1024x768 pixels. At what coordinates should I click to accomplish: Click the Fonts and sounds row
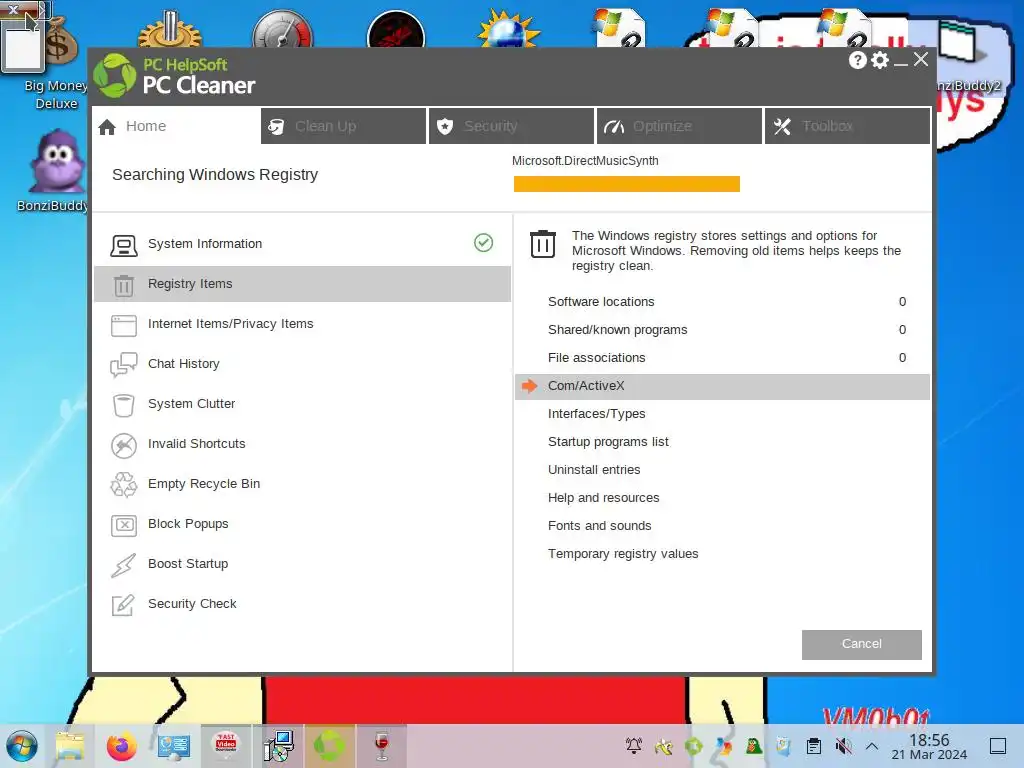point(722,526)
